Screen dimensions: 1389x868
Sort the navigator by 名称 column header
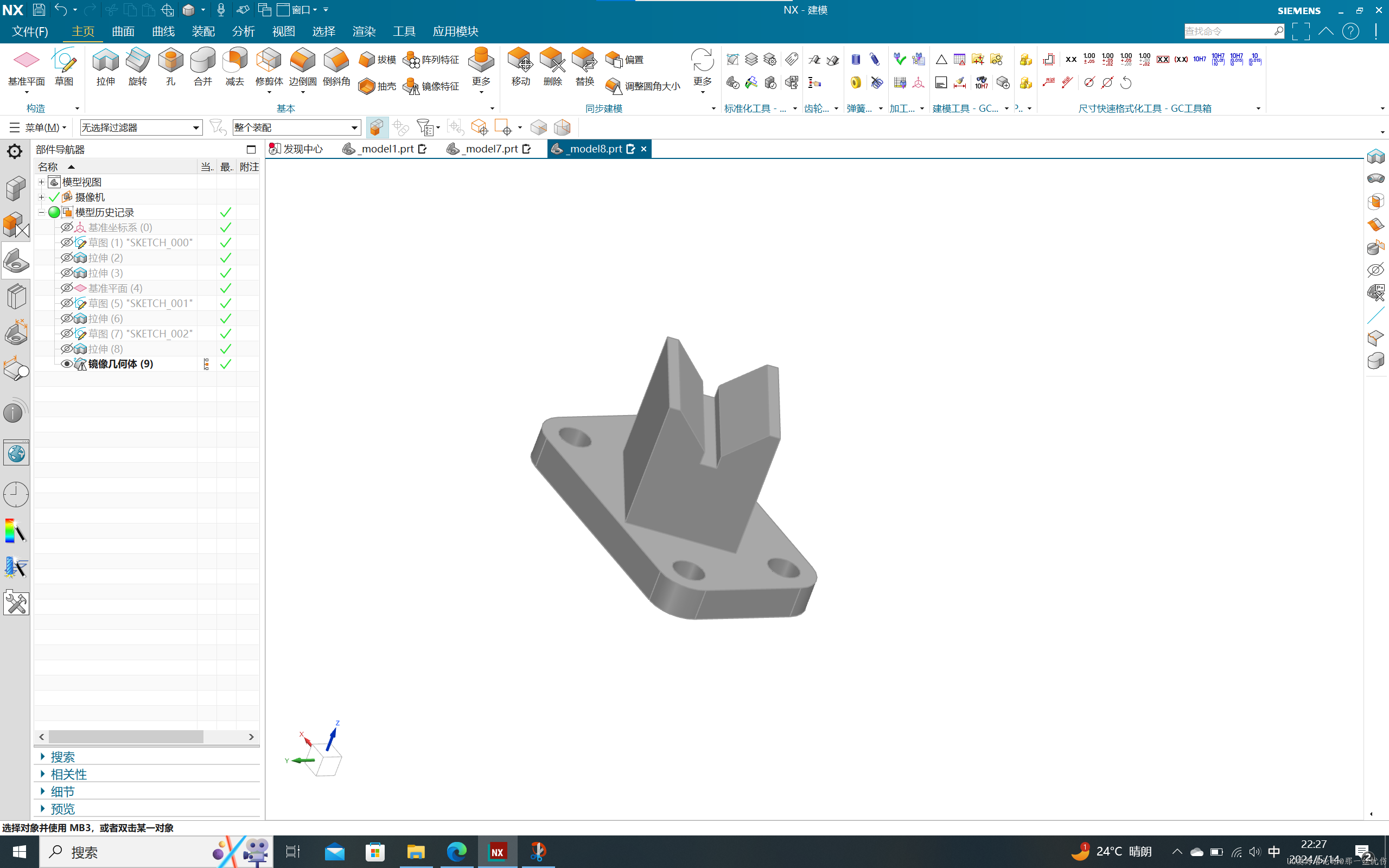tap(115, 167)
